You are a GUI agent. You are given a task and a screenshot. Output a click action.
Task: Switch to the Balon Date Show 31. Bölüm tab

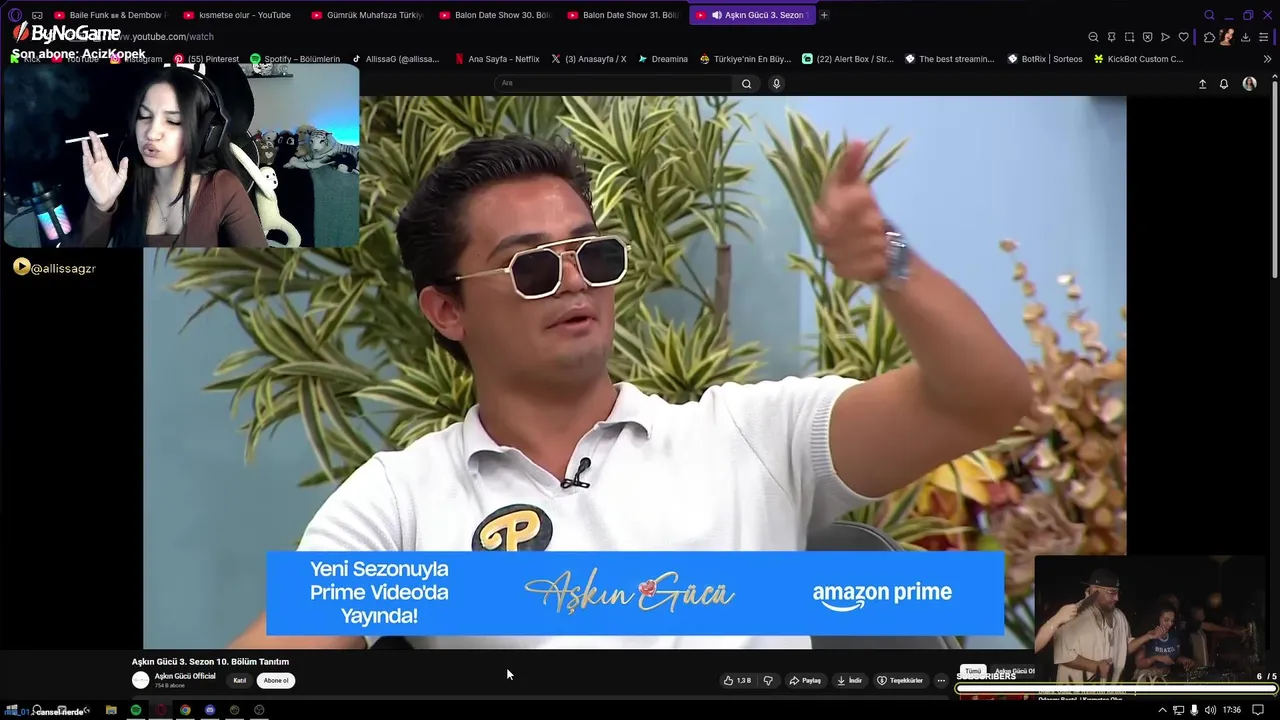coord(623,15)
